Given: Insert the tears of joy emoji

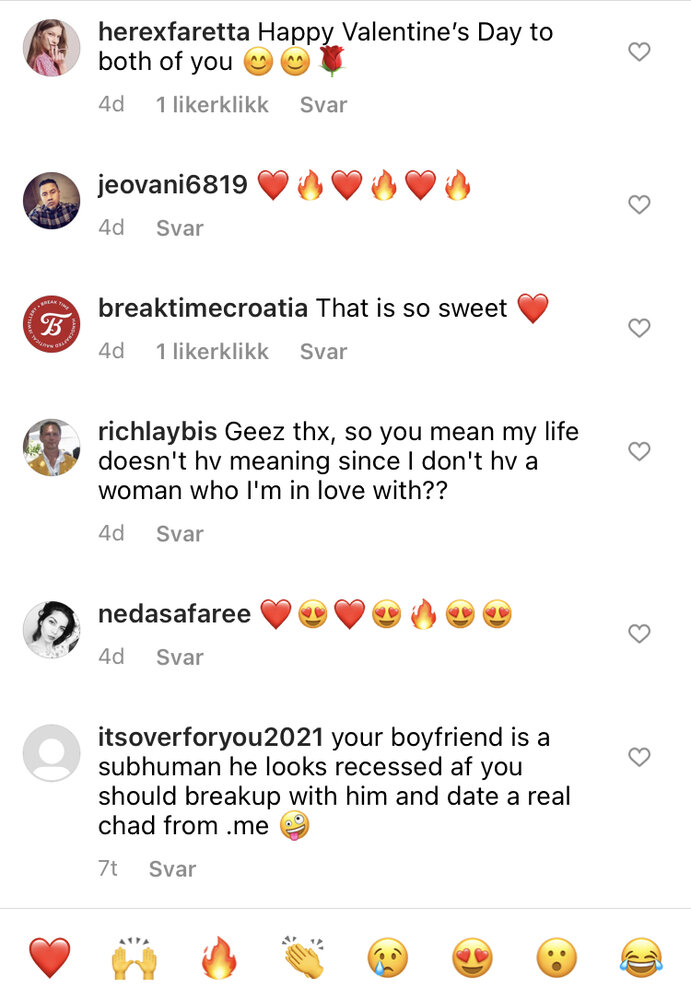Looking at the screenshot, I should click(x=641, y=957).
